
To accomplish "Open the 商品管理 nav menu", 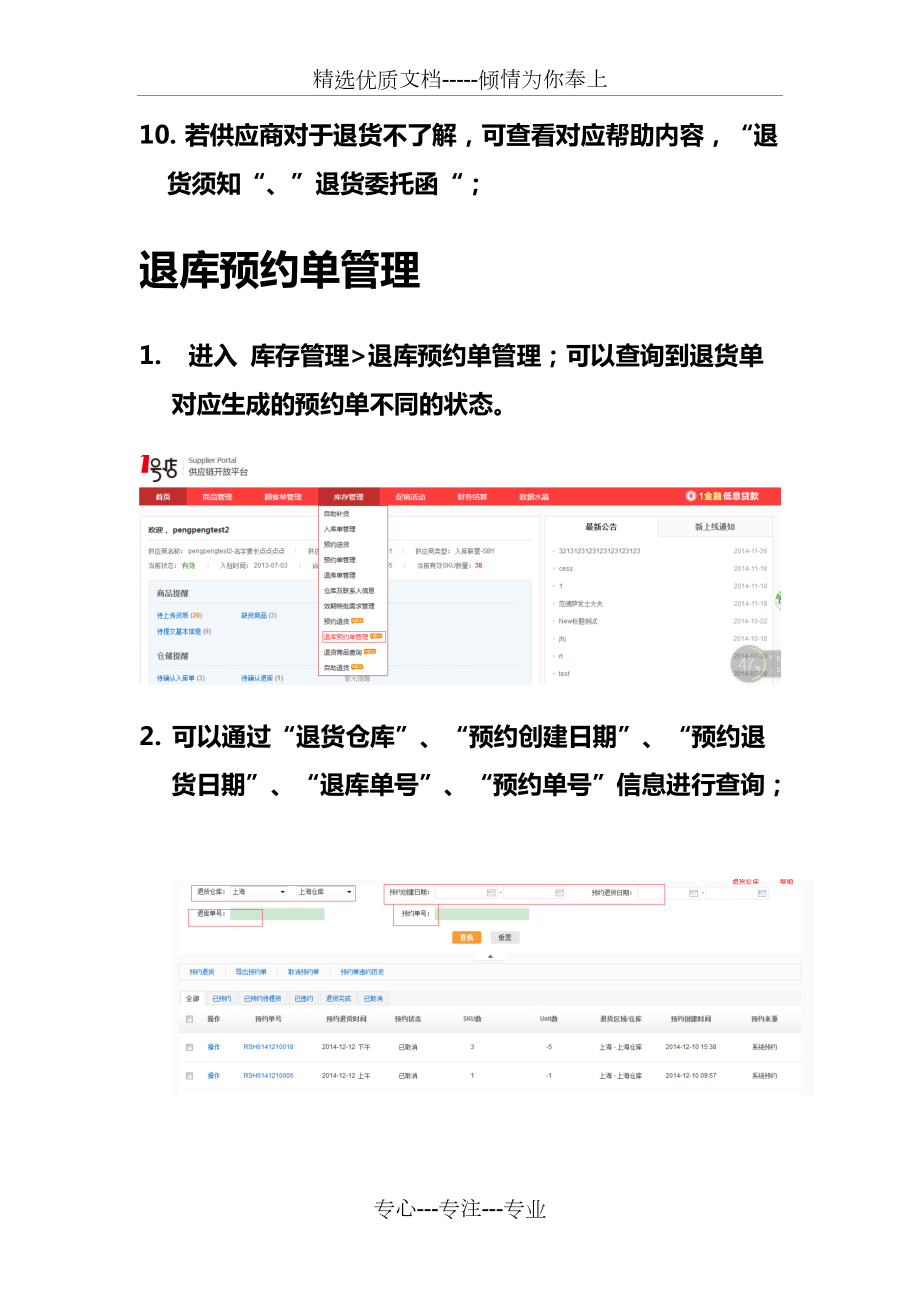I will tap(217, 497).
